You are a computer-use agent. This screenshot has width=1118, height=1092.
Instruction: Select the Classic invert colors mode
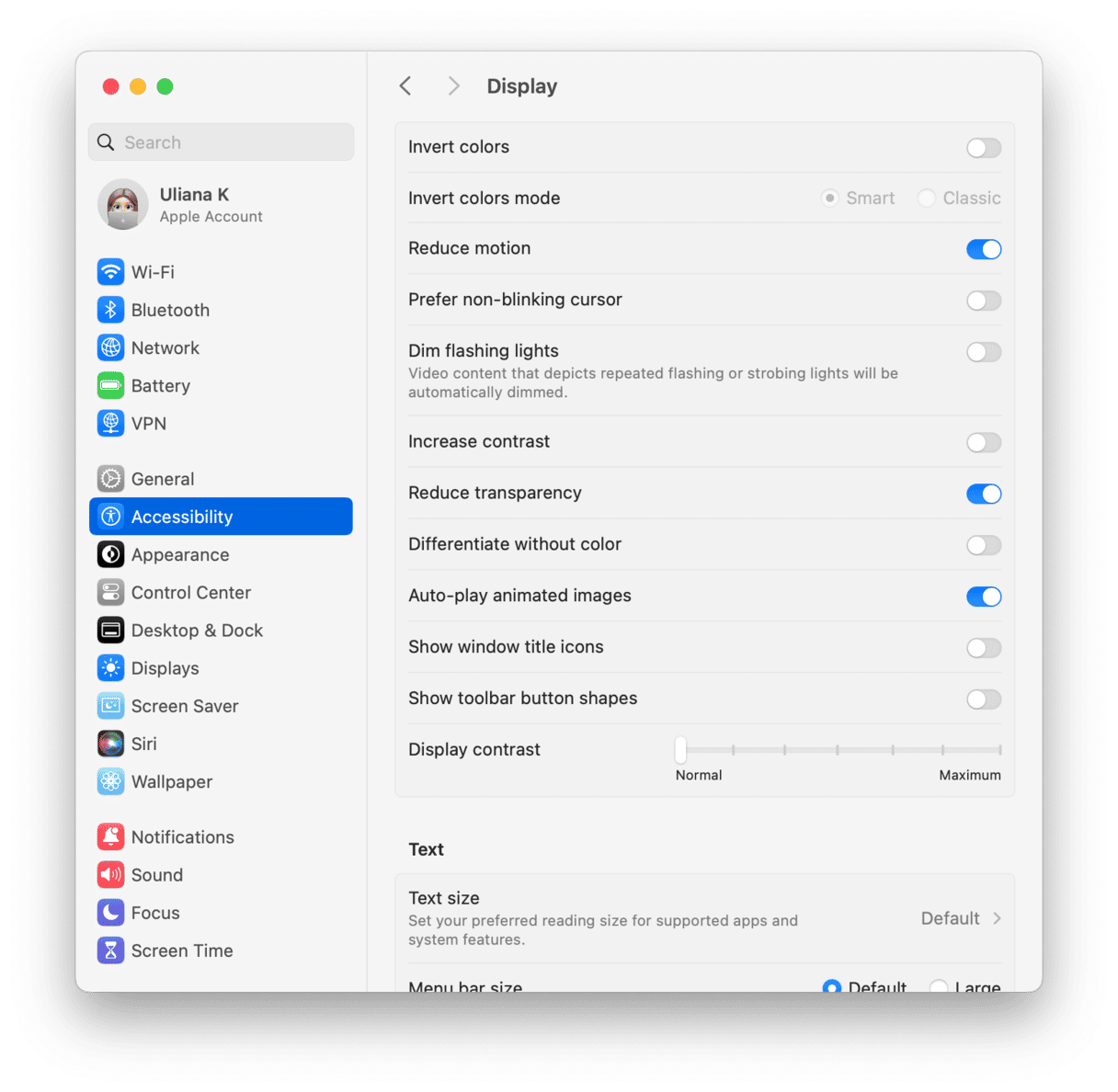927,198
